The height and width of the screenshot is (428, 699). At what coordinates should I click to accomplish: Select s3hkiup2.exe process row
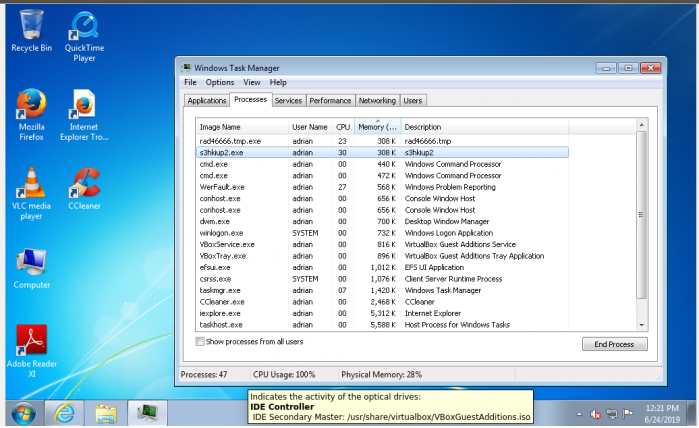tap(382, 152)
